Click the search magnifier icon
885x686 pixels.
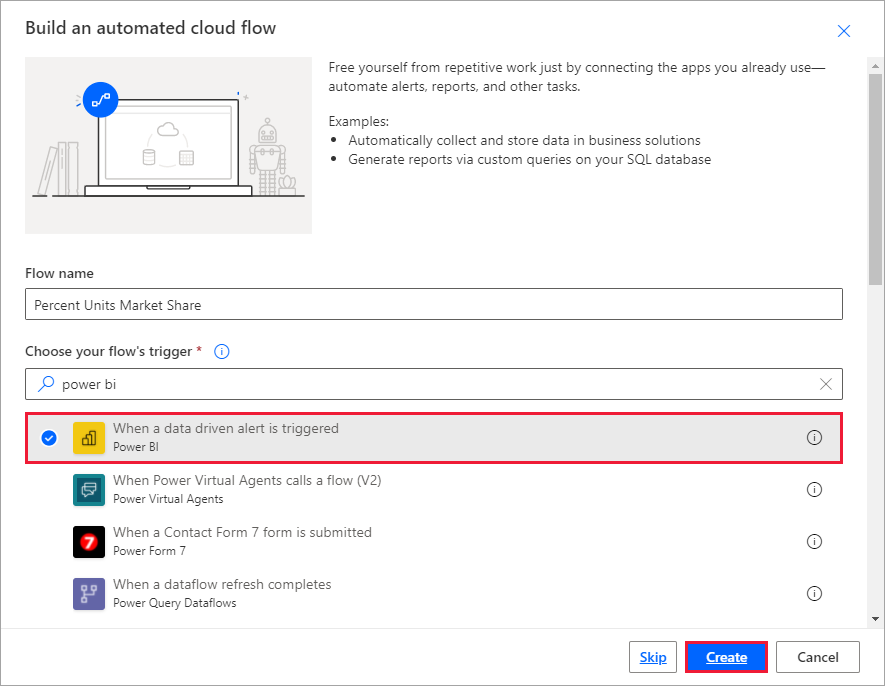tap(45, 384)
